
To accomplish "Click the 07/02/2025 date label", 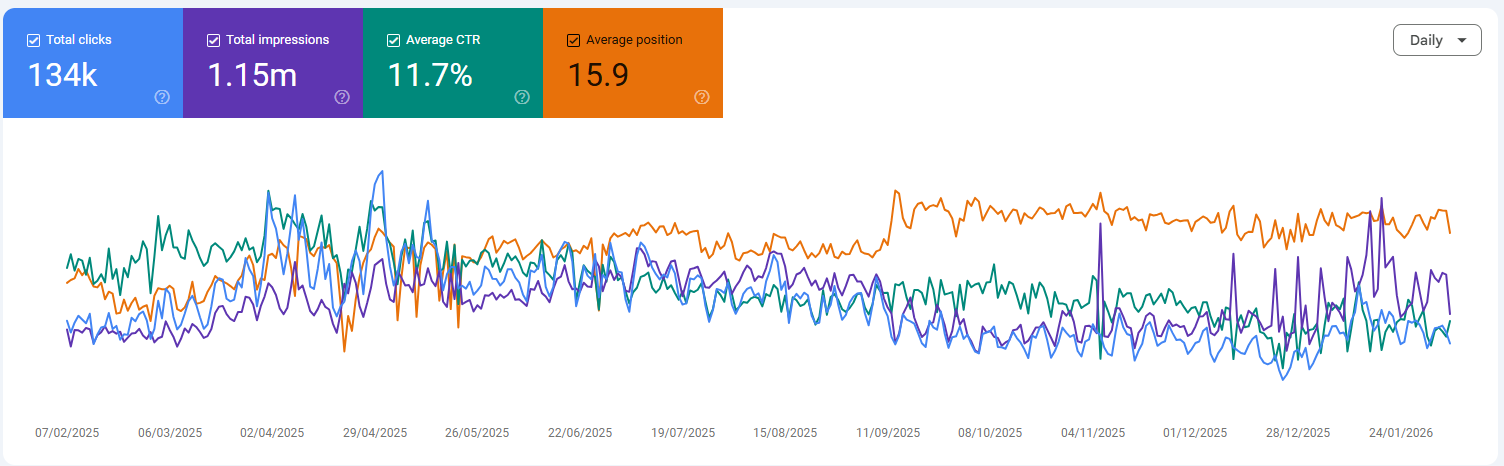I will click(67, 433).
